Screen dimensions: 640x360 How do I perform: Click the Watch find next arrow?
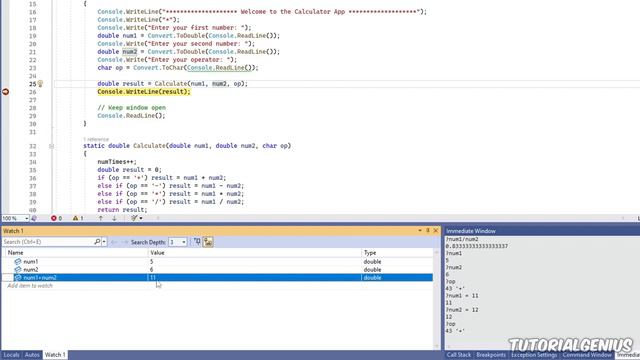pyautogui.click(x=125, y=242)
